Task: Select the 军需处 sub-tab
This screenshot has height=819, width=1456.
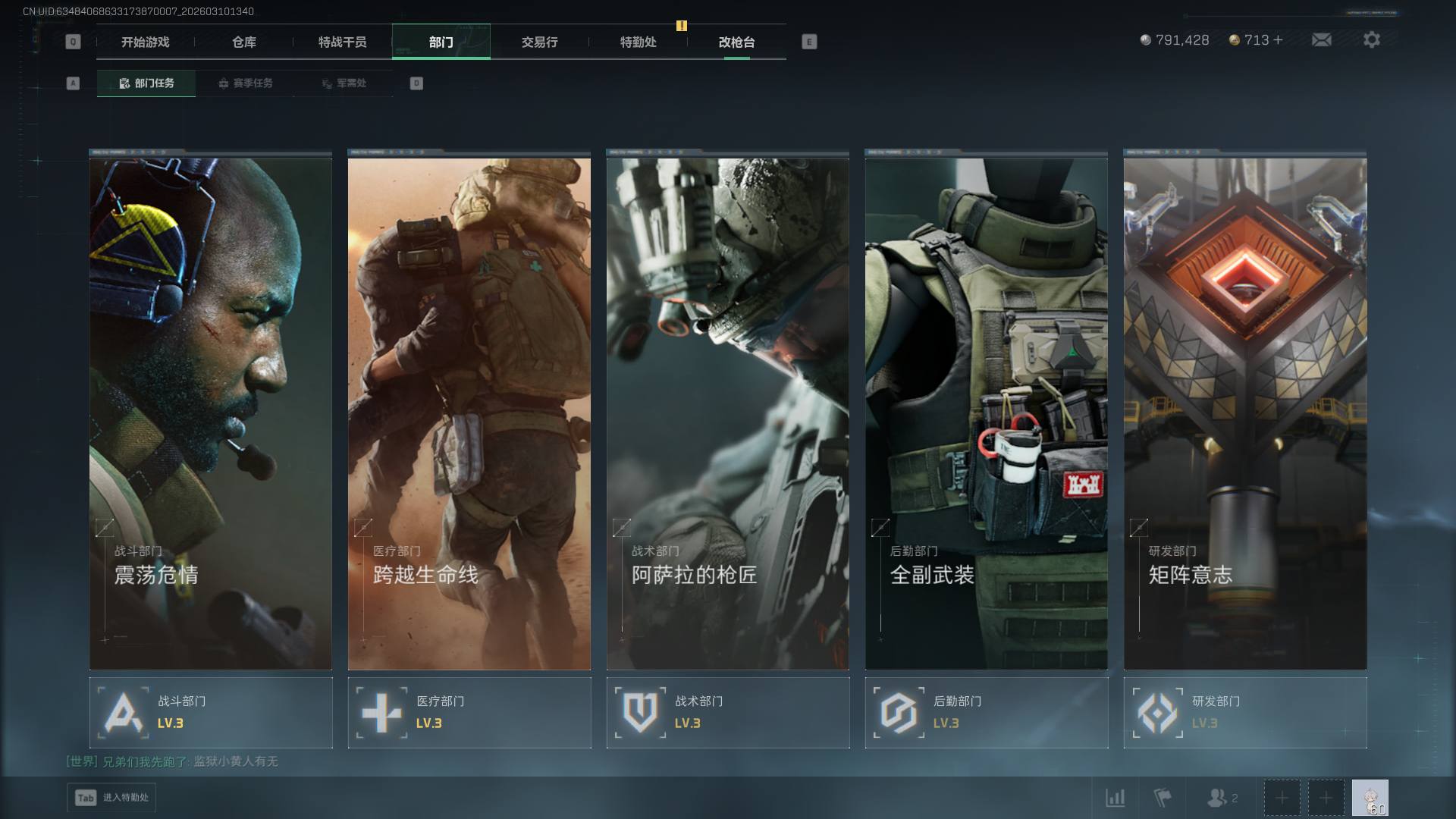Action: 344,83
